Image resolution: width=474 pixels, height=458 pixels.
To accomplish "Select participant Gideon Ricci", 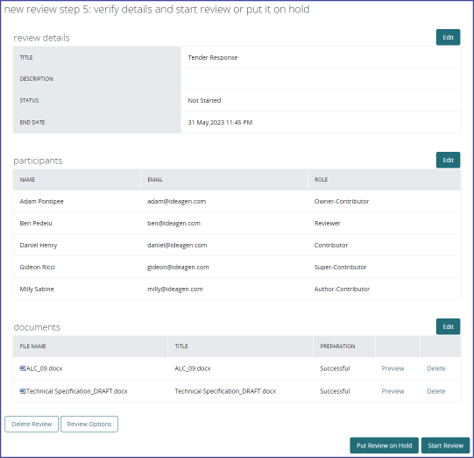I will point(37,267).
